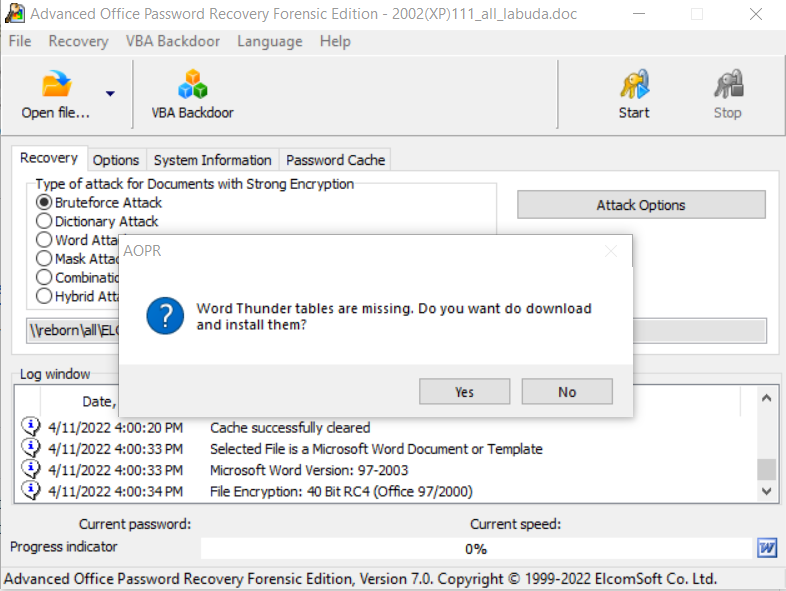The height and width of the screenshot is (591, 786).
Task: Expand the Open file dropdown arrow
Action: pos(110,93)
